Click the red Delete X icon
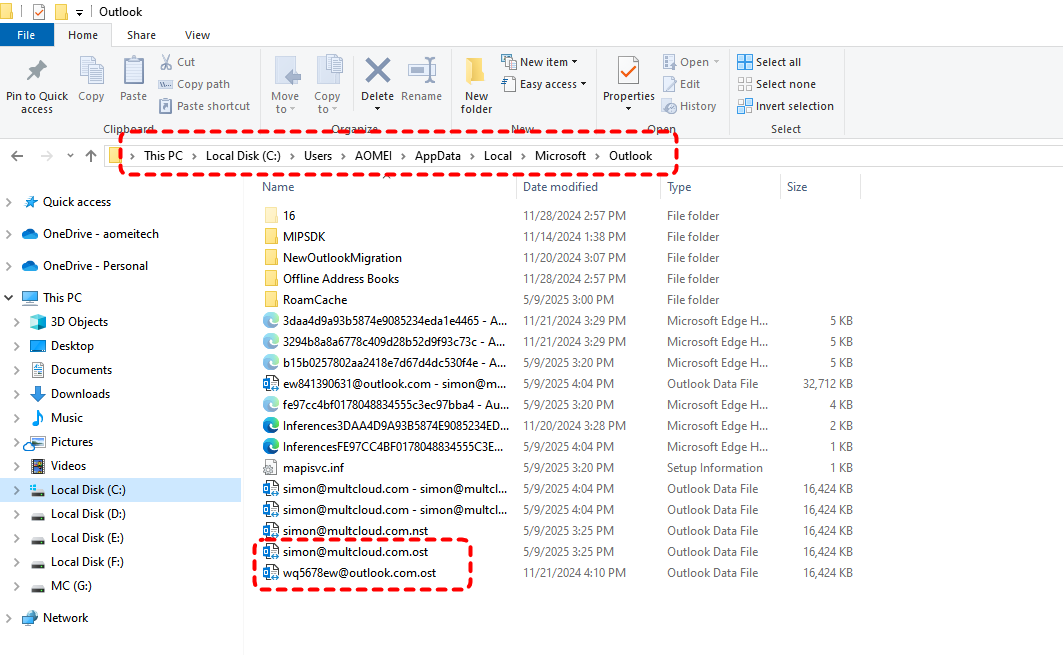1063x655 pixels. (378, 71)
